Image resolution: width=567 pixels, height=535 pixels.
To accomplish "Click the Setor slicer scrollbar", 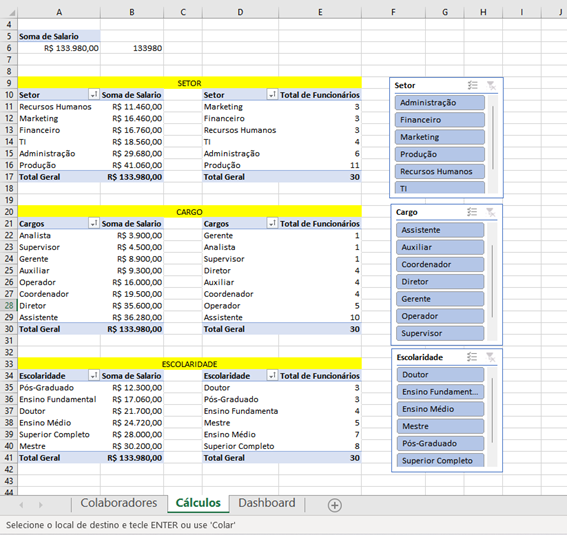I will pyautogui.click(x=493, y=137).
